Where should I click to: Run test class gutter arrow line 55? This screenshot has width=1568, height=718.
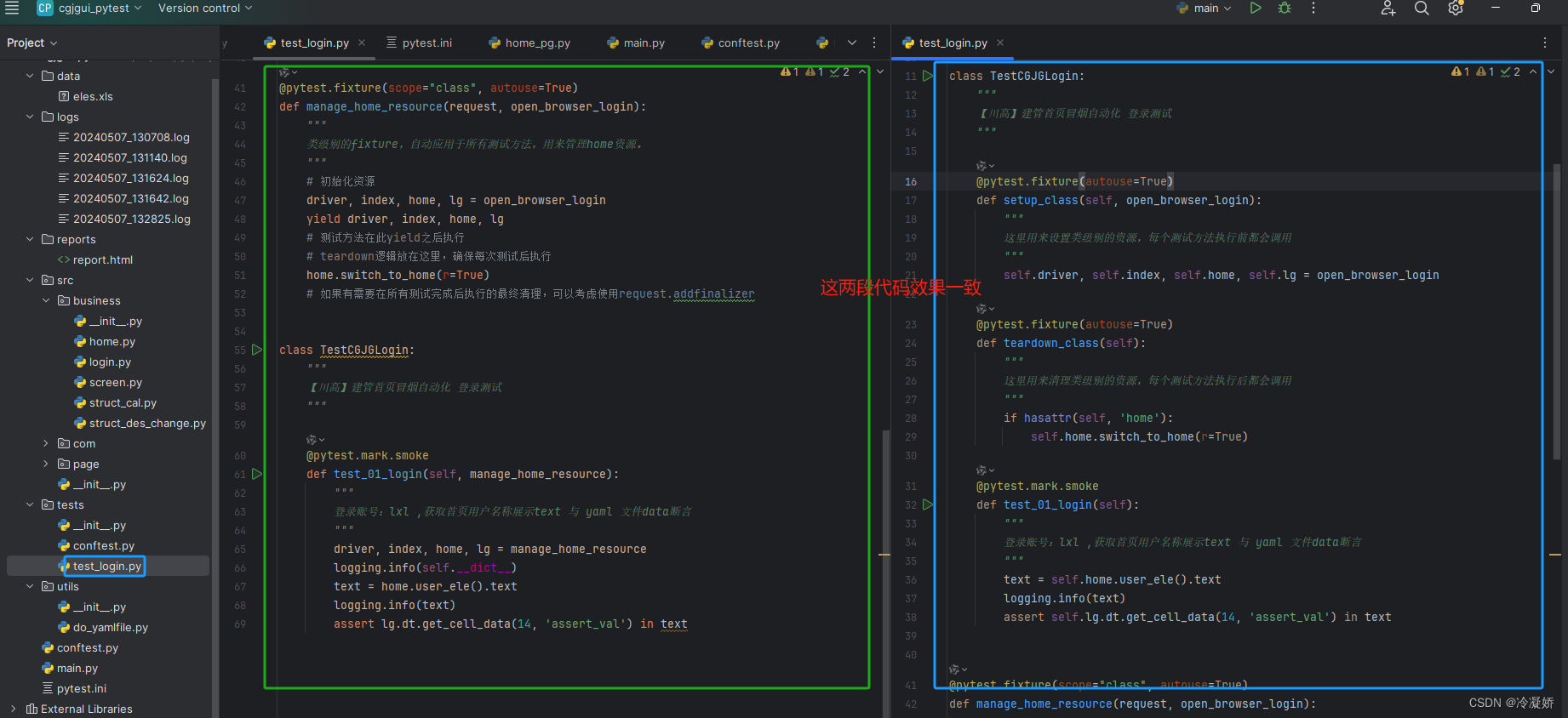point(257,350)
